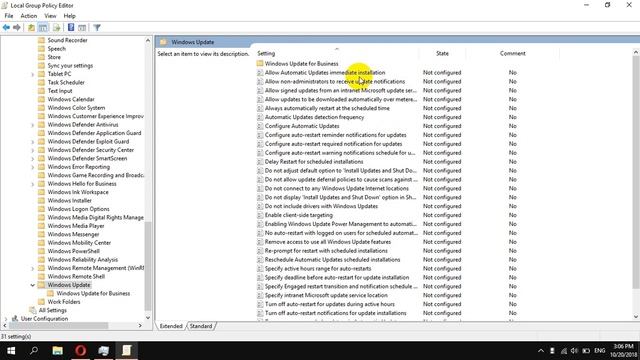Image resolution: width=640 pixels, height=360 pixels.
Task: Sort by the State column header
Action: coord(442,53)
